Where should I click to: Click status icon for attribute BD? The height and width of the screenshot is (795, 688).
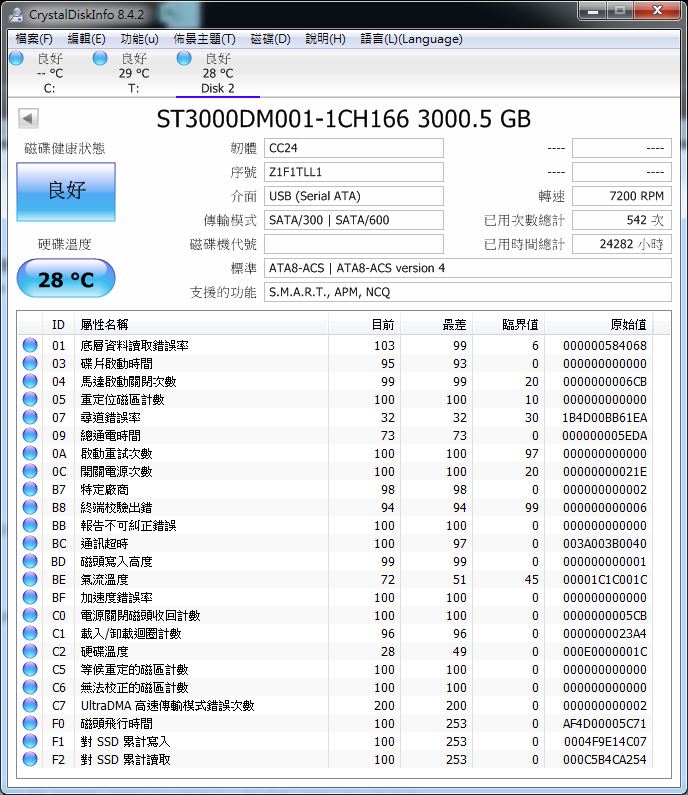click(30, 561)
